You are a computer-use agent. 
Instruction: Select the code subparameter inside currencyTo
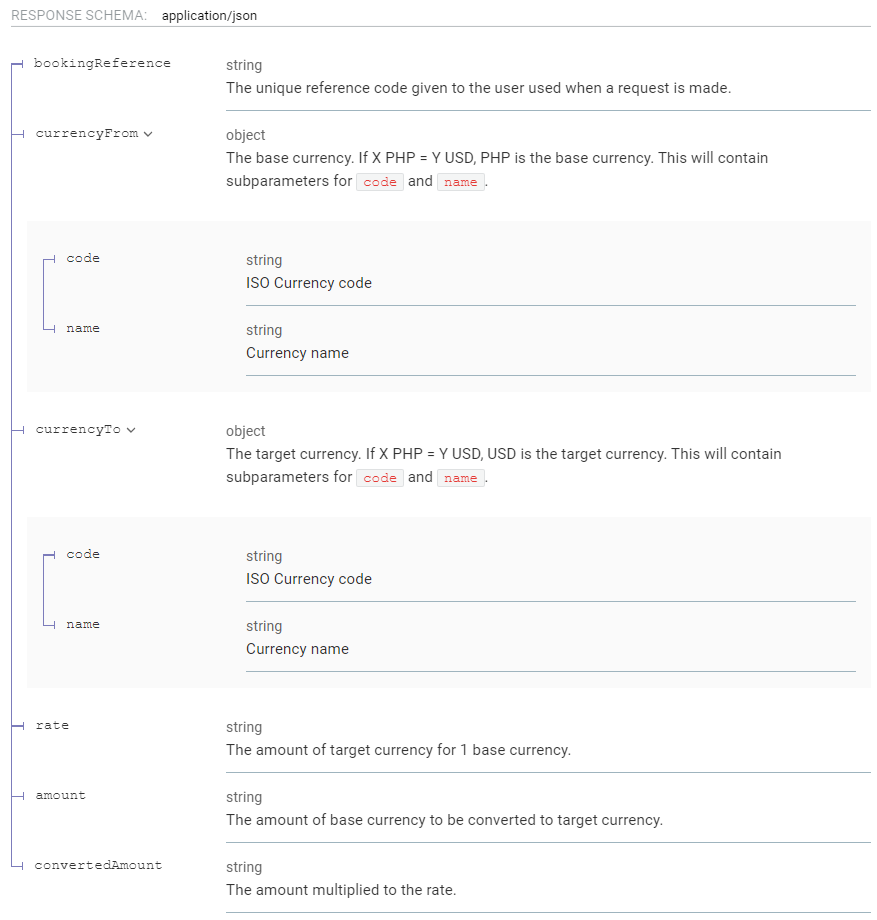83,554
